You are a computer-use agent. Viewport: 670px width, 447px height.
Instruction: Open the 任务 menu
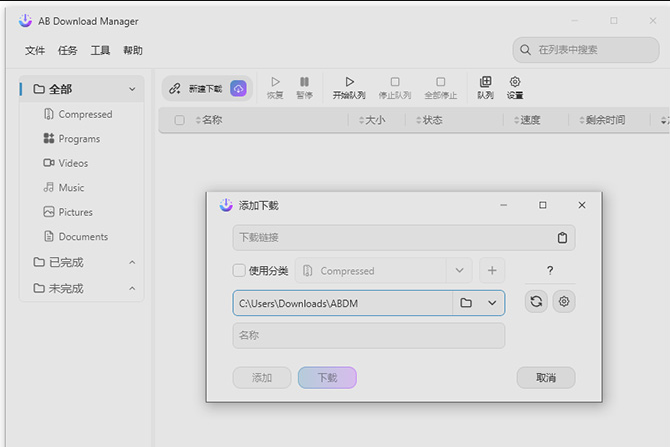pyautogui.click(x=68, y=50)
